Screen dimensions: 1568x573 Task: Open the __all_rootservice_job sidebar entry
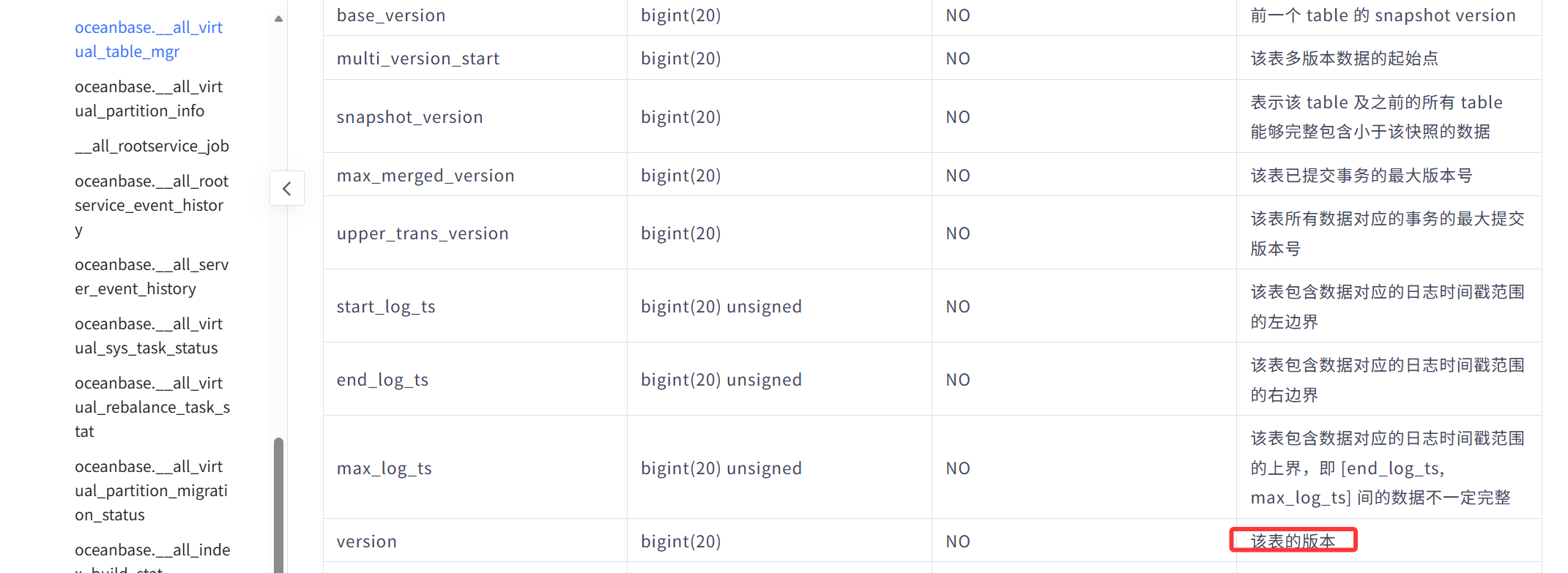(x=152, y=146)
